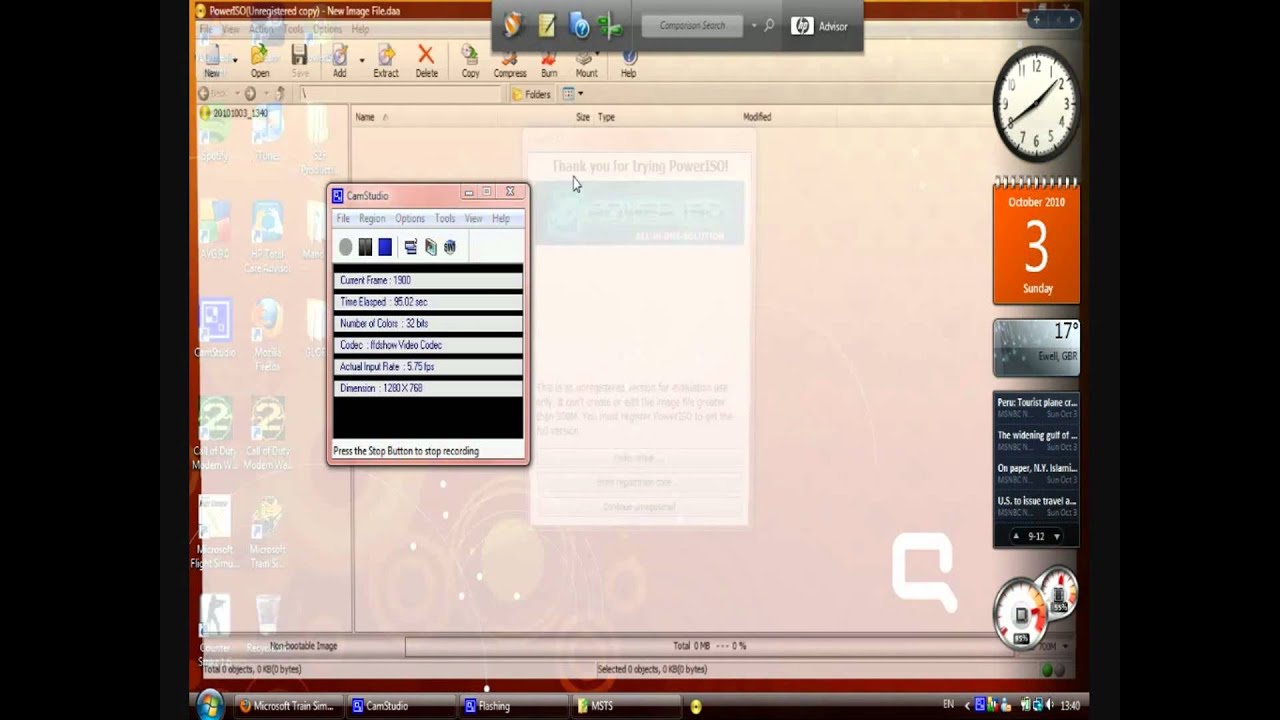Screen dimensions: 1280x720
Task: Switch to MSTS taskbar button
Action: (625, 706)
